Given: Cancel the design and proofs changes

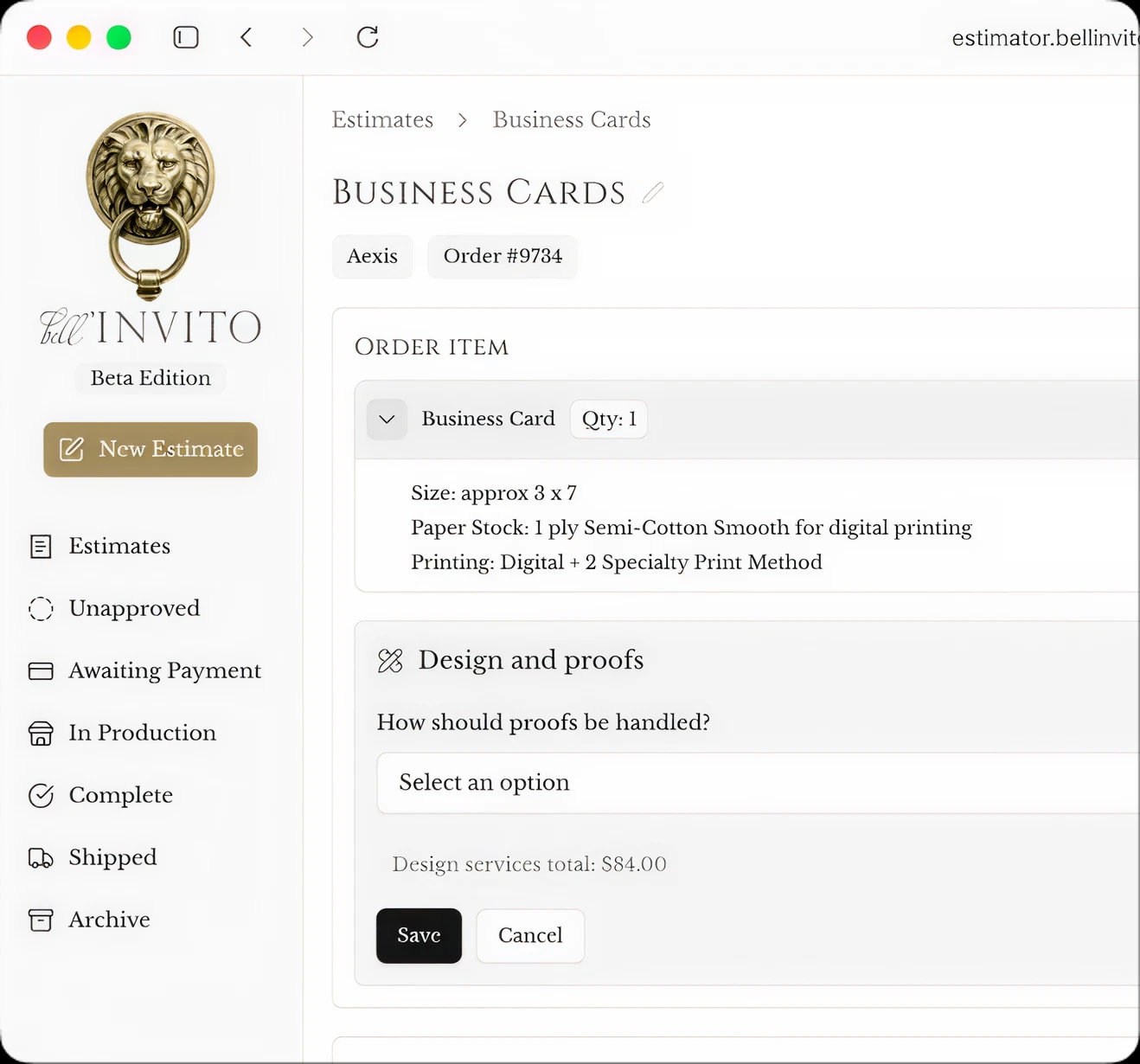Looking at the screenshot, I should (x=530, y=935).
